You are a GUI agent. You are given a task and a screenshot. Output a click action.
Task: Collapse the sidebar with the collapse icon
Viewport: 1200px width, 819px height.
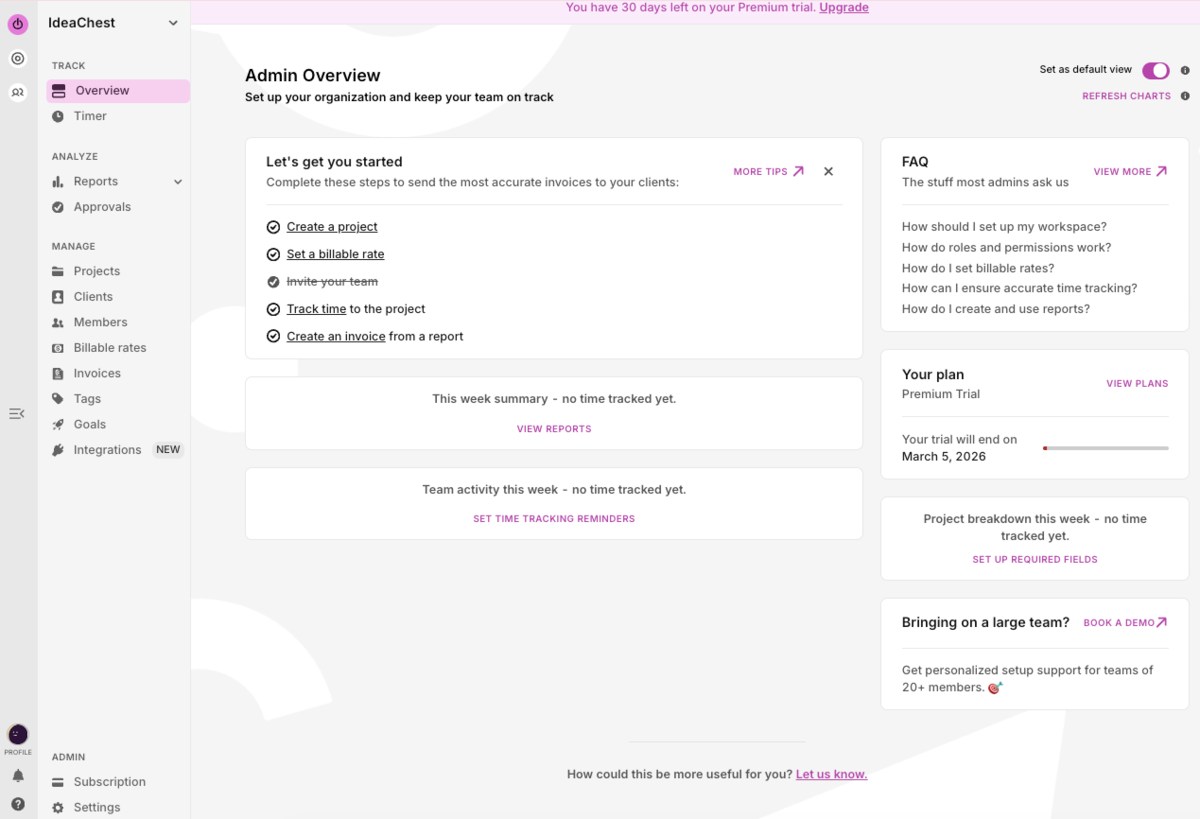16,413
